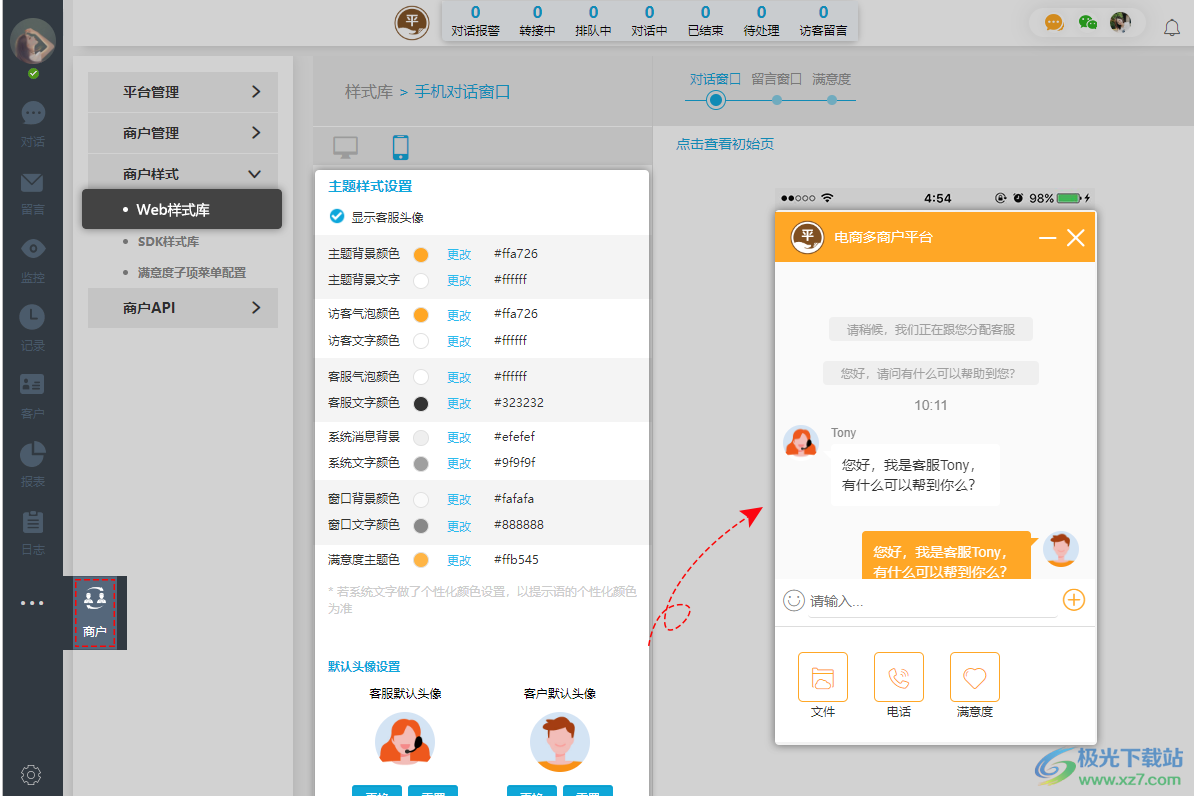Select the 留言 icon in the sidebar
Screen dimensions: 1194x796
click(x=33, y=188)
